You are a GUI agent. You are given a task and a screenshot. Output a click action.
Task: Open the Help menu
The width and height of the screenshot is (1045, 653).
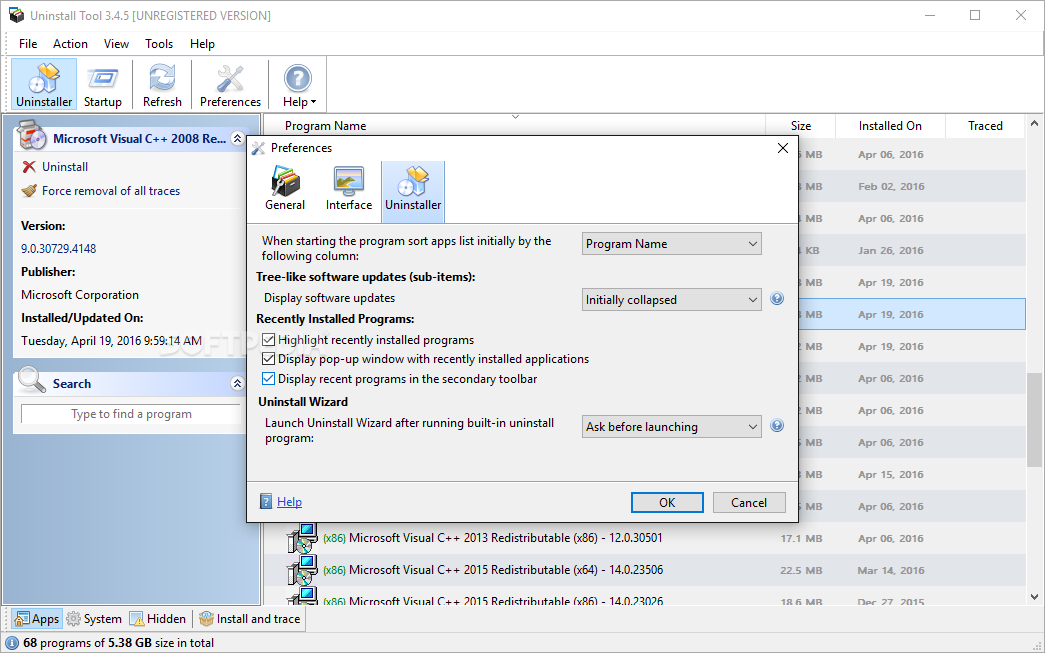202,44
